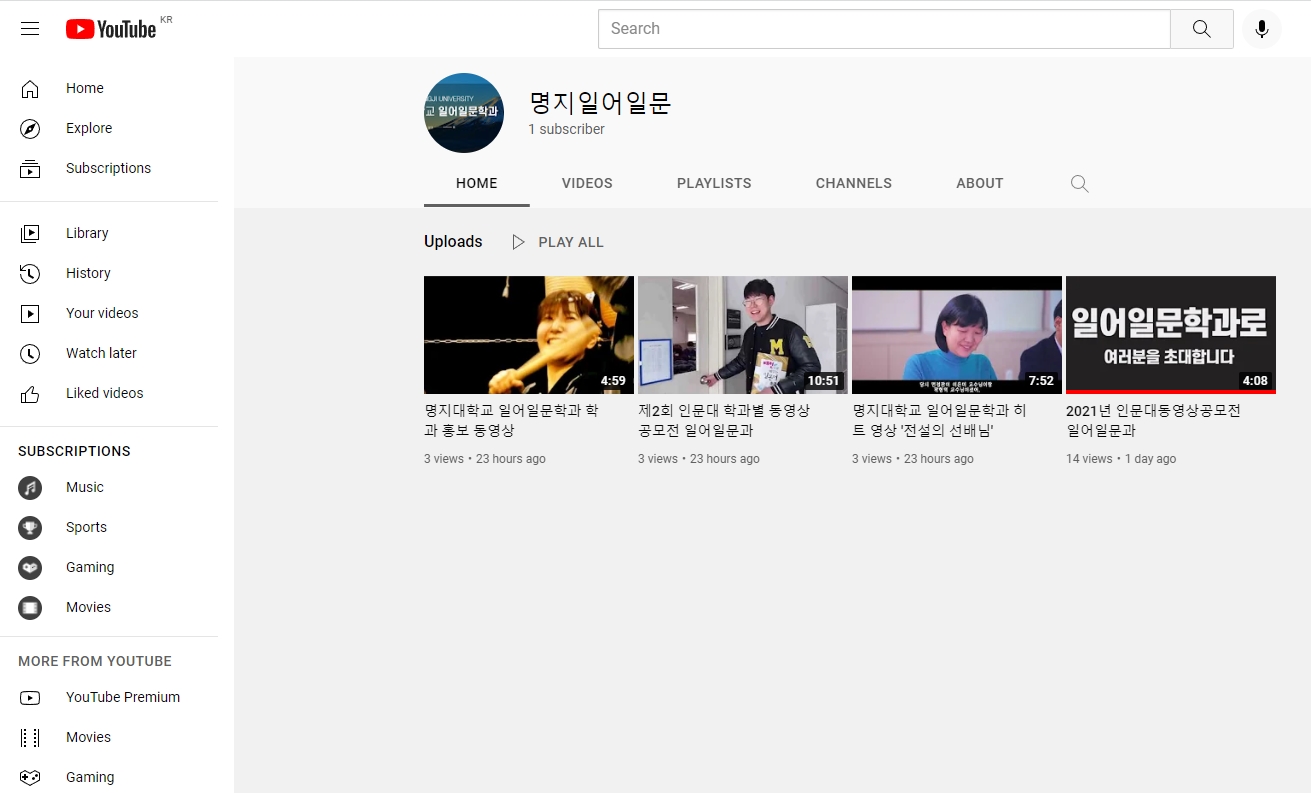Screen dimensions: 1311x793
Task: Open Watch later in sidebar
Action: pos(100,353)
